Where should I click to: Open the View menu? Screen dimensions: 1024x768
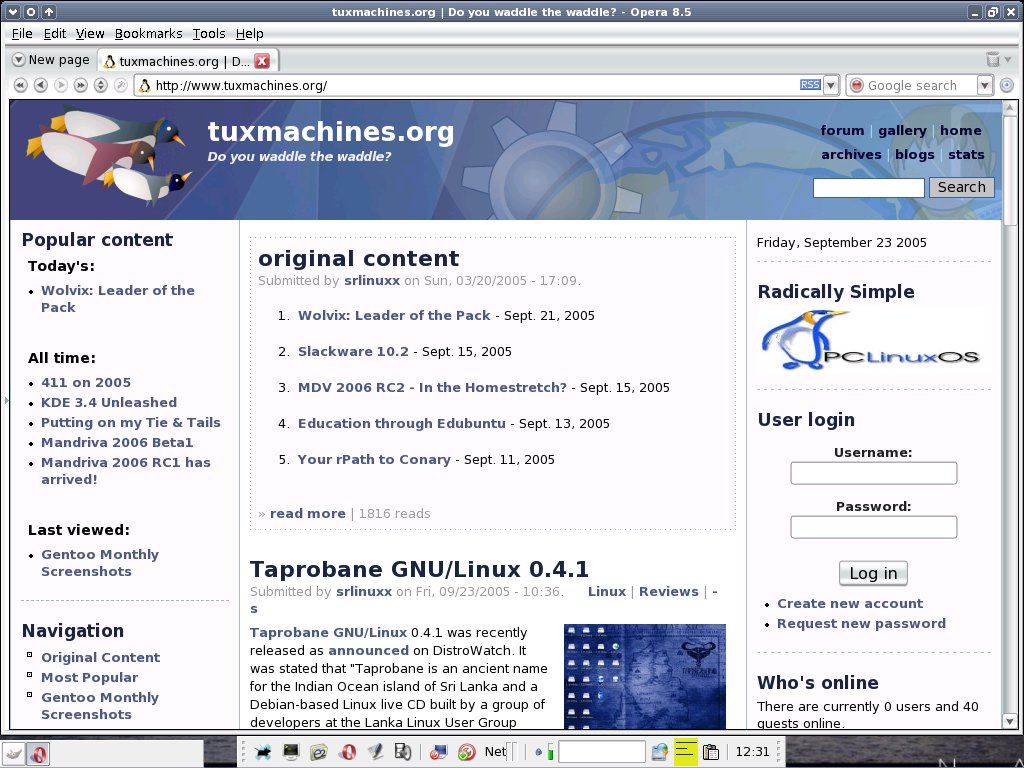click(x=90, y=34)
